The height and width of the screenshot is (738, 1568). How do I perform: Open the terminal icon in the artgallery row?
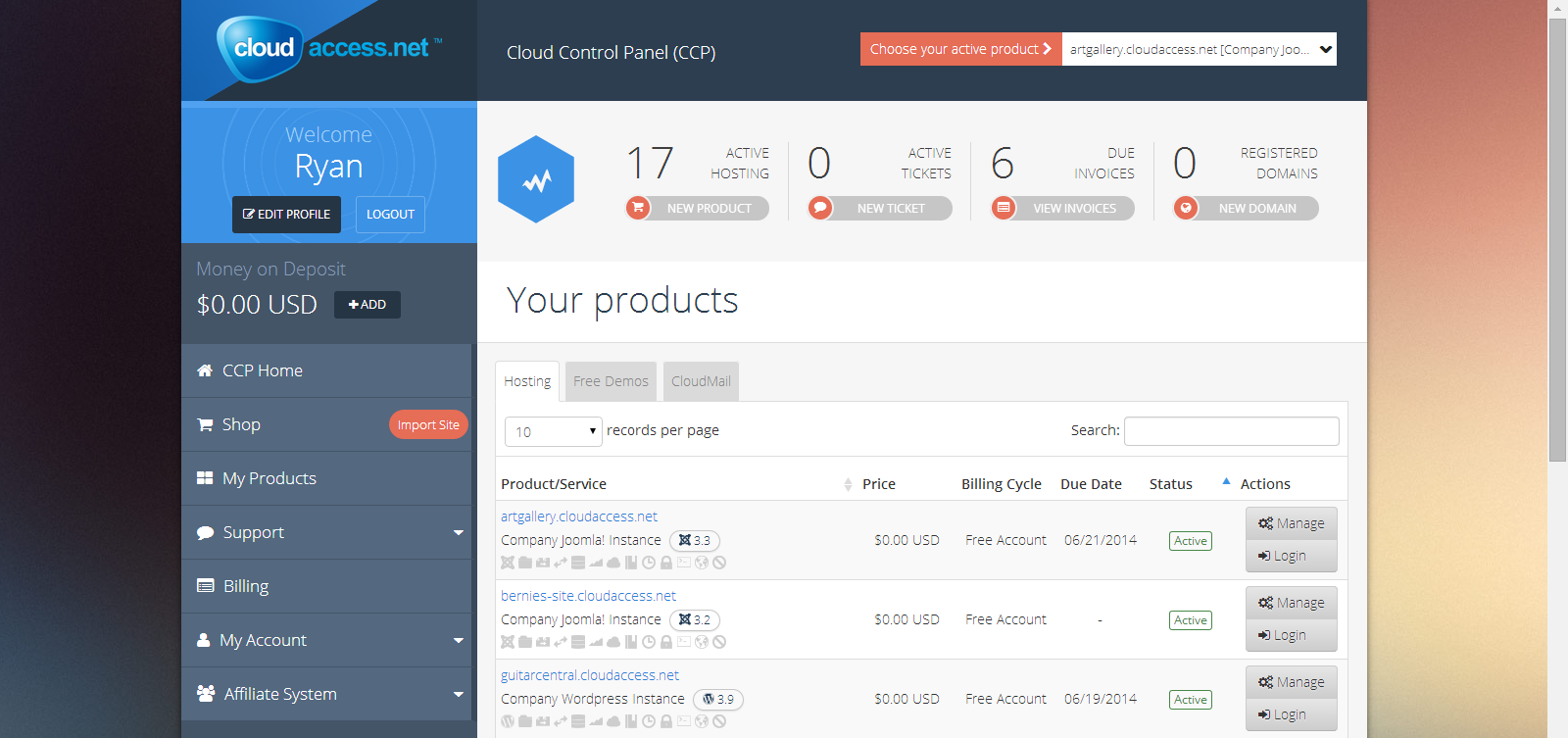point(684,563)
